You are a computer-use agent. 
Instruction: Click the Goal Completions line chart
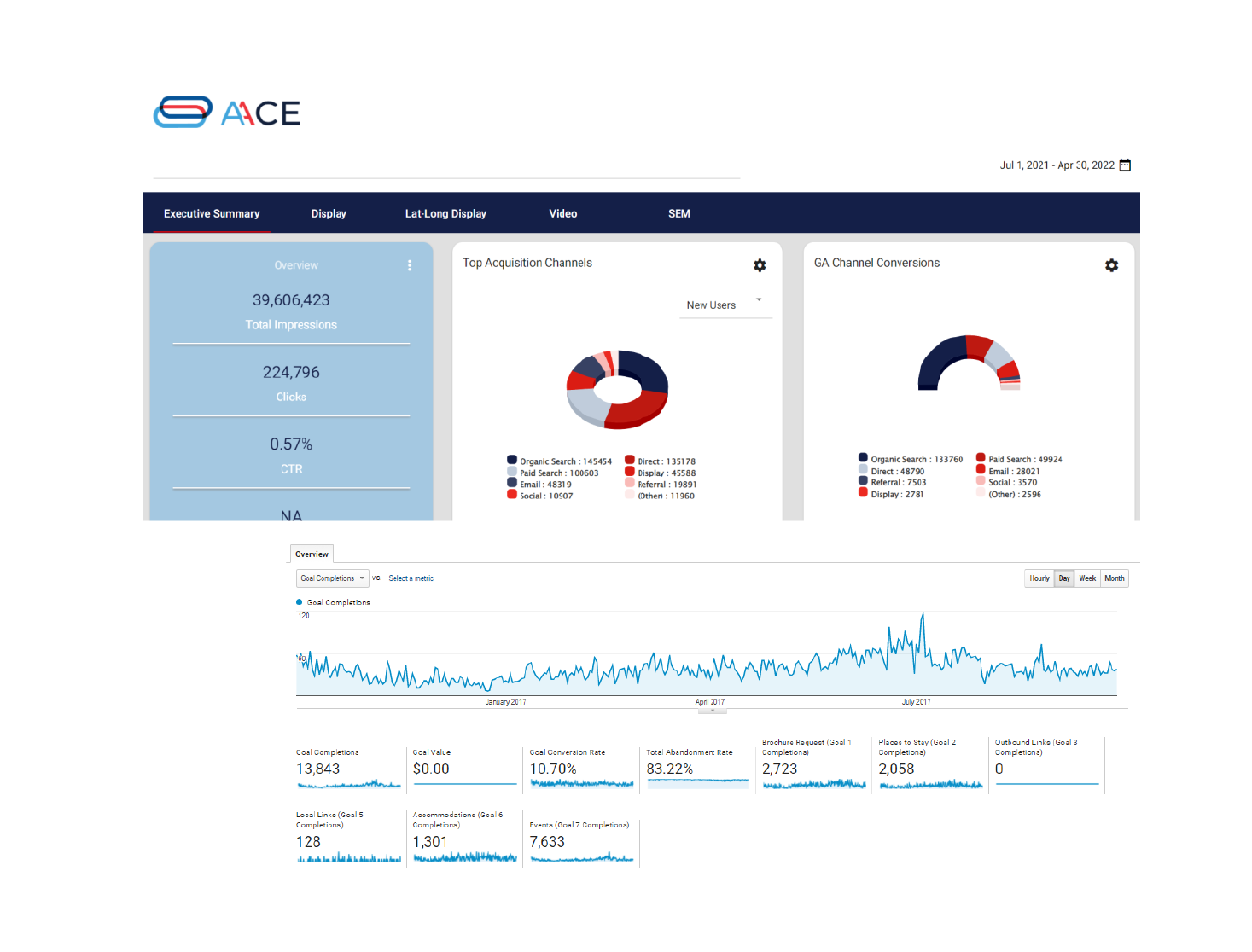click(x=707, y=654)
